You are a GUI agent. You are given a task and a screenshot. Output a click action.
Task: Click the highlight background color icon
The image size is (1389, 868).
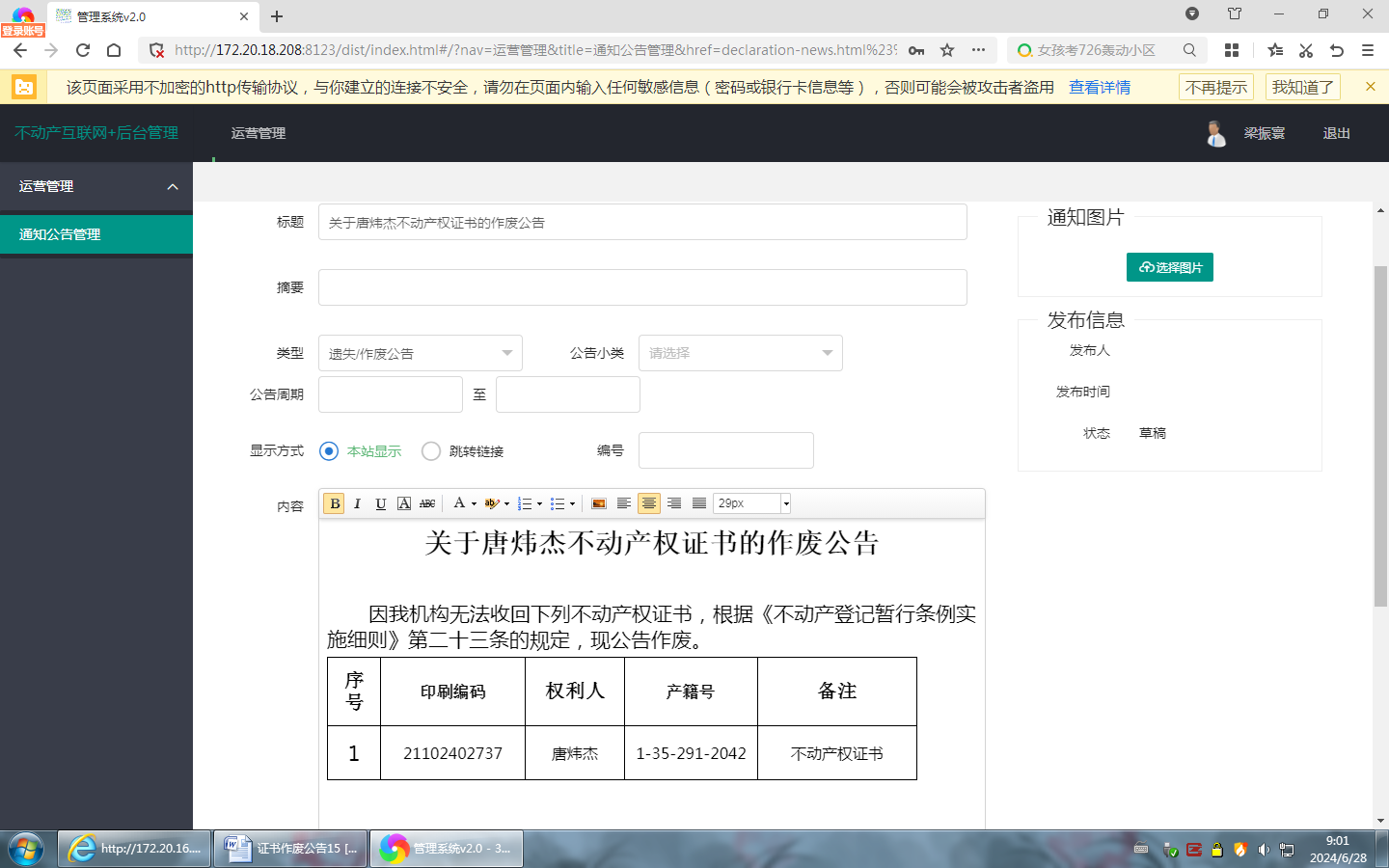[x=492, y=503]
